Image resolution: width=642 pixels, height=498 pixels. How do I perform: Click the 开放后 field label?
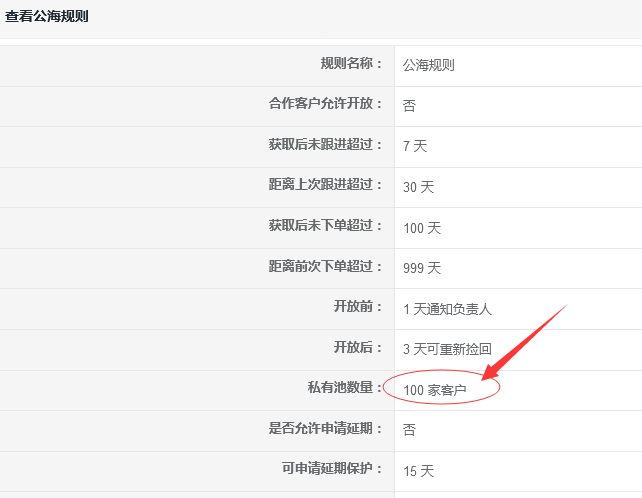pyautogui.click(x=358, y=348)
